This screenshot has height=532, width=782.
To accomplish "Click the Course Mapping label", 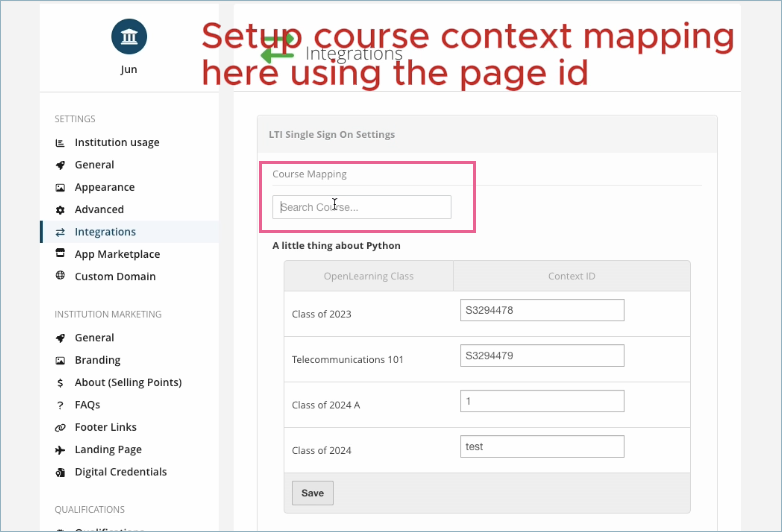I will (x=309, y=174).
